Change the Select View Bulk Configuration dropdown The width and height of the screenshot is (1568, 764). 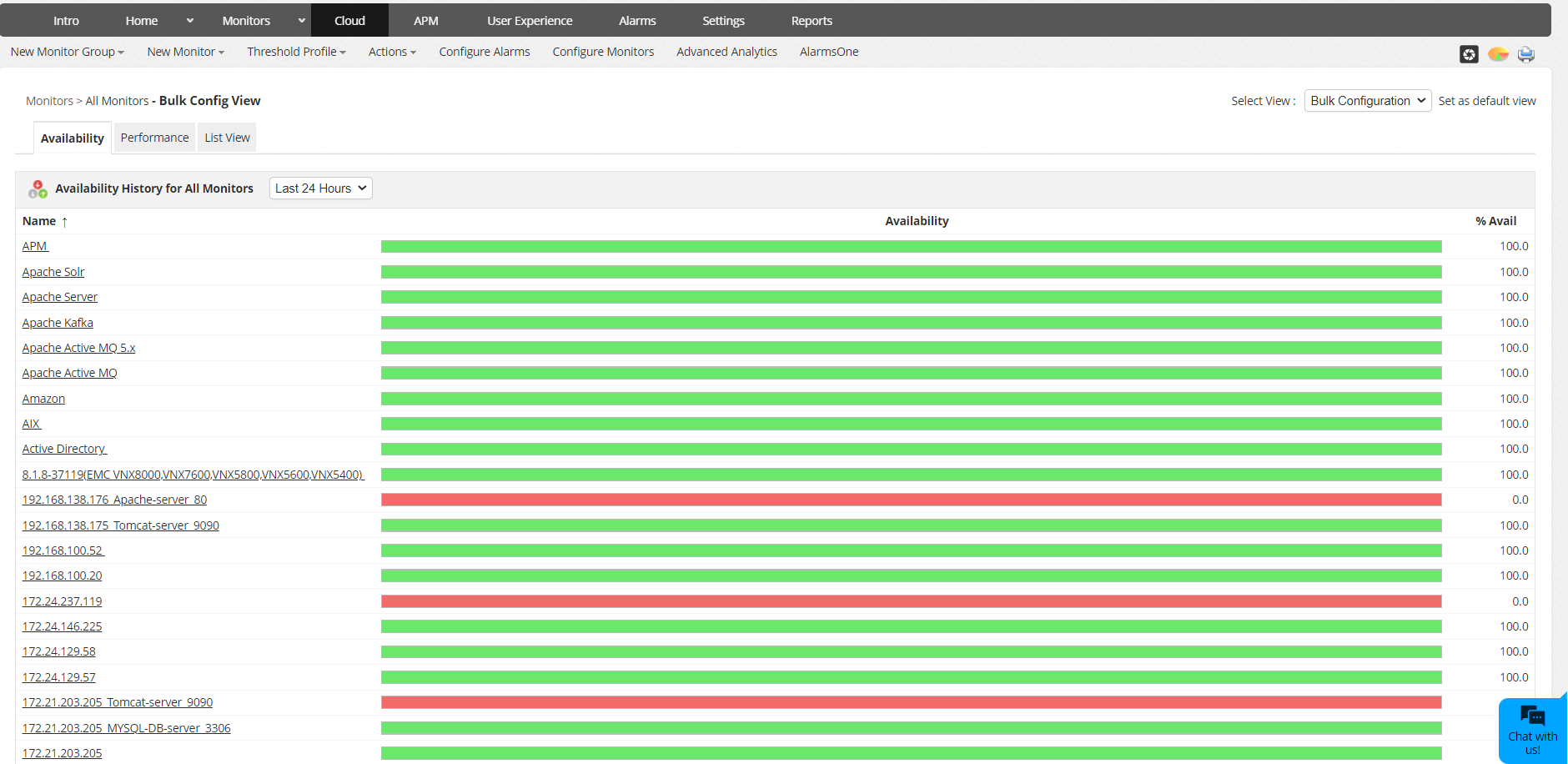click(x=1366, y=100)
